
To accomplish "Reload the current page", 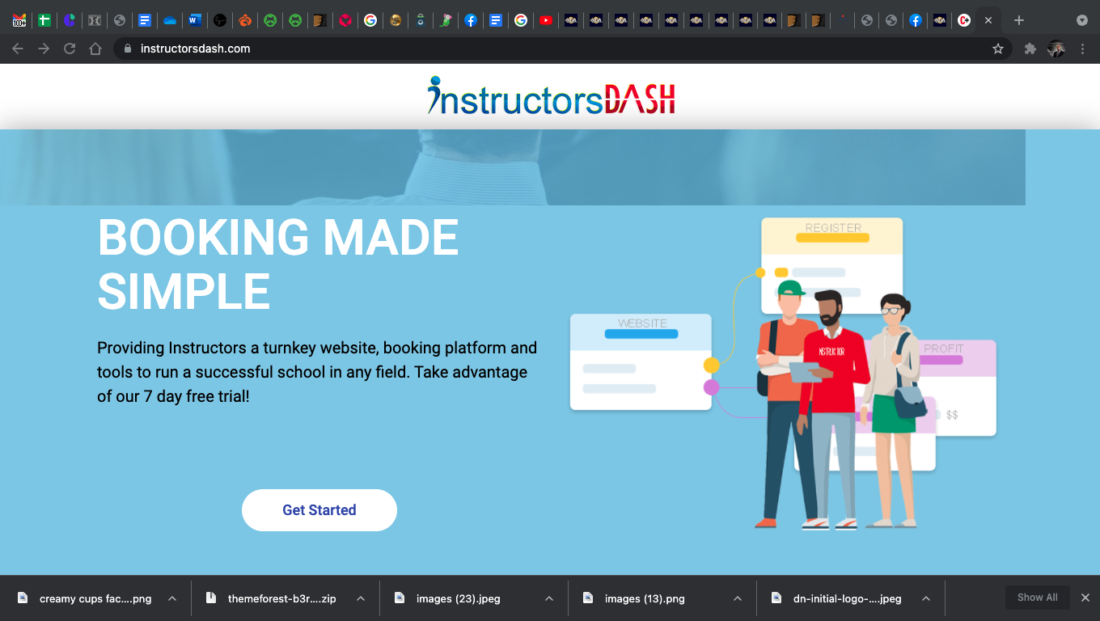I will pos(69,49).
